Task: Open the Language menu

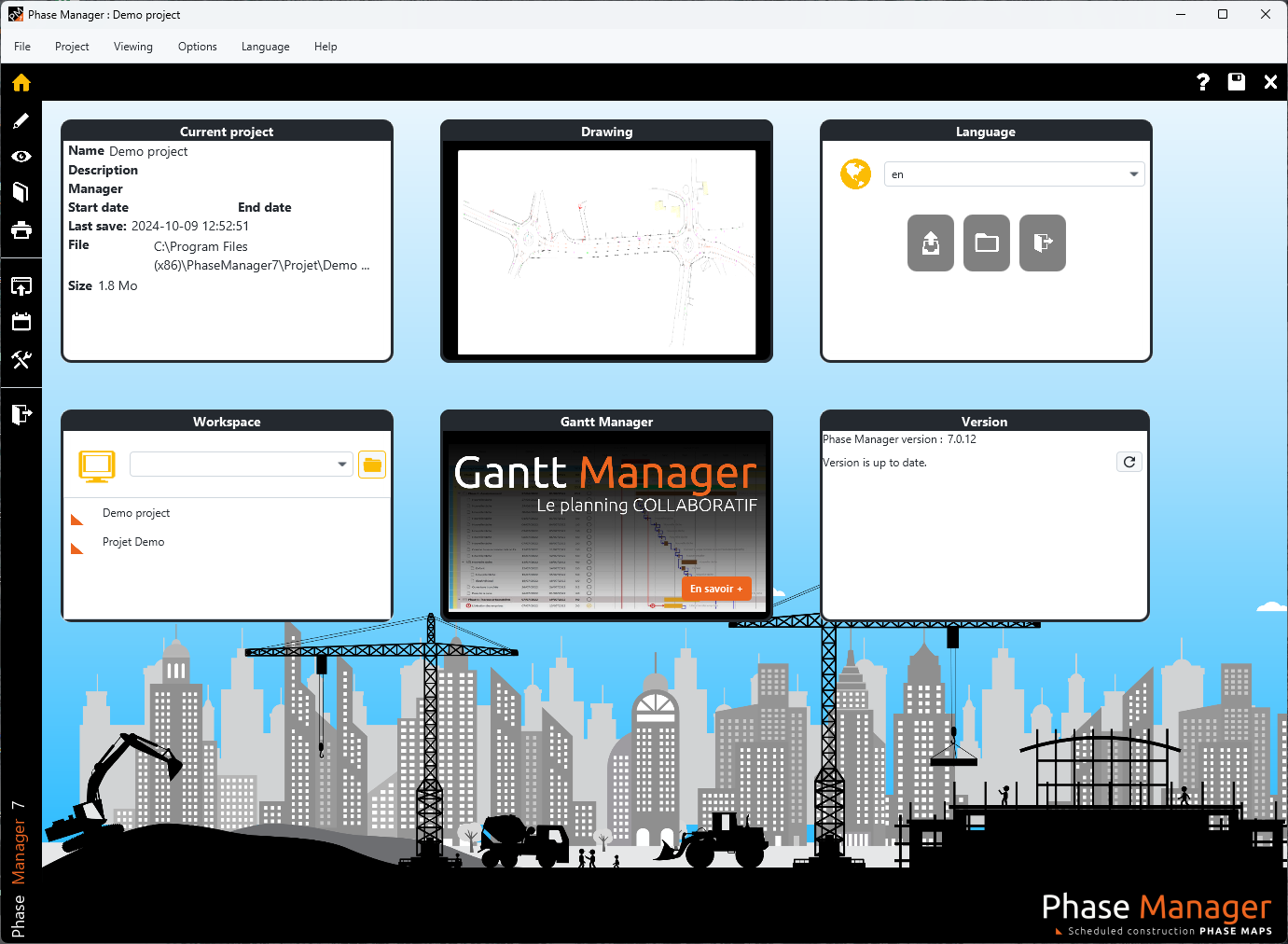Action: click(266, 47)
